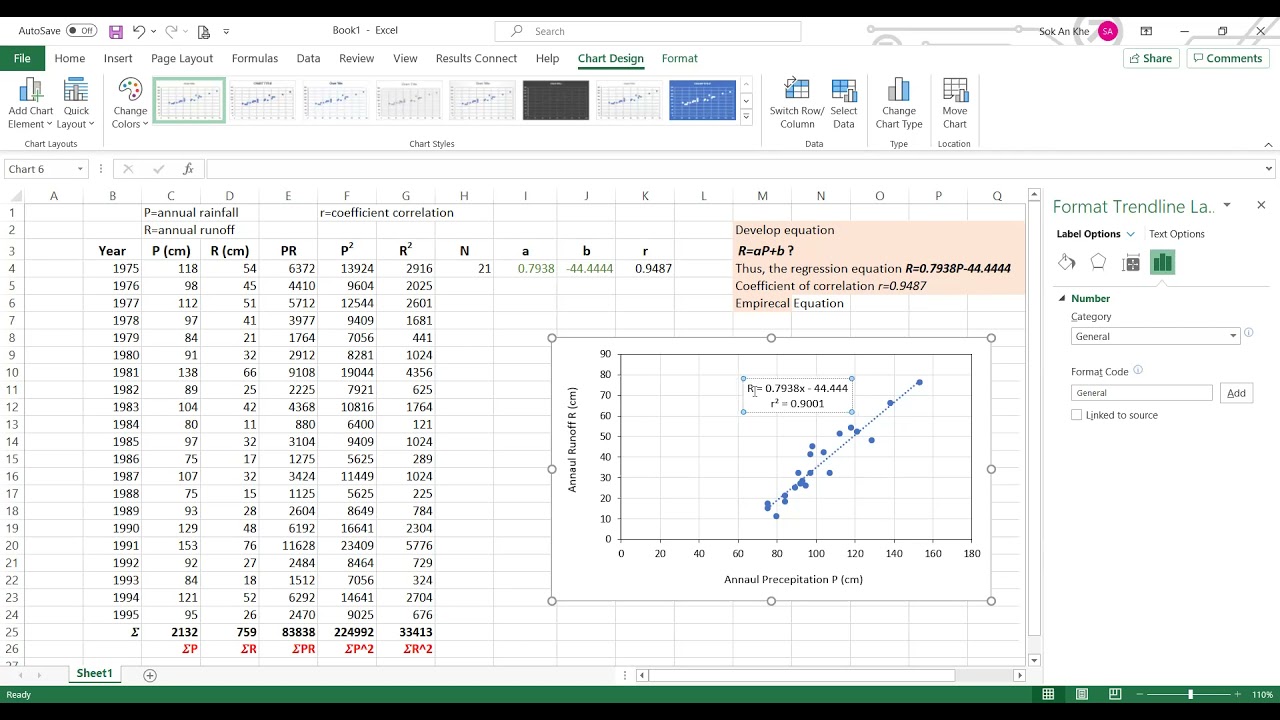Open the Name Box dropdown

tap(80, 169)
